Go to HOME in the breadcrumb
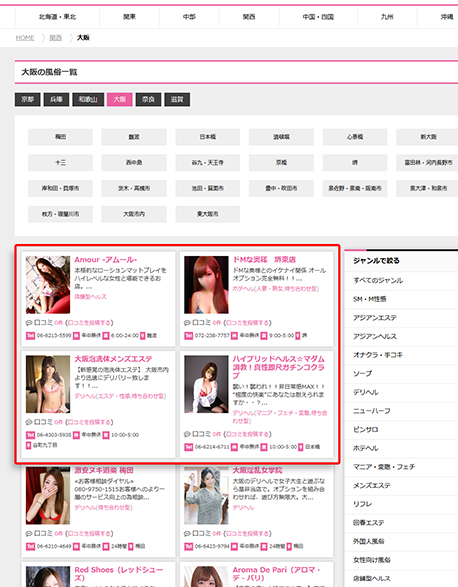 (25, 38)
